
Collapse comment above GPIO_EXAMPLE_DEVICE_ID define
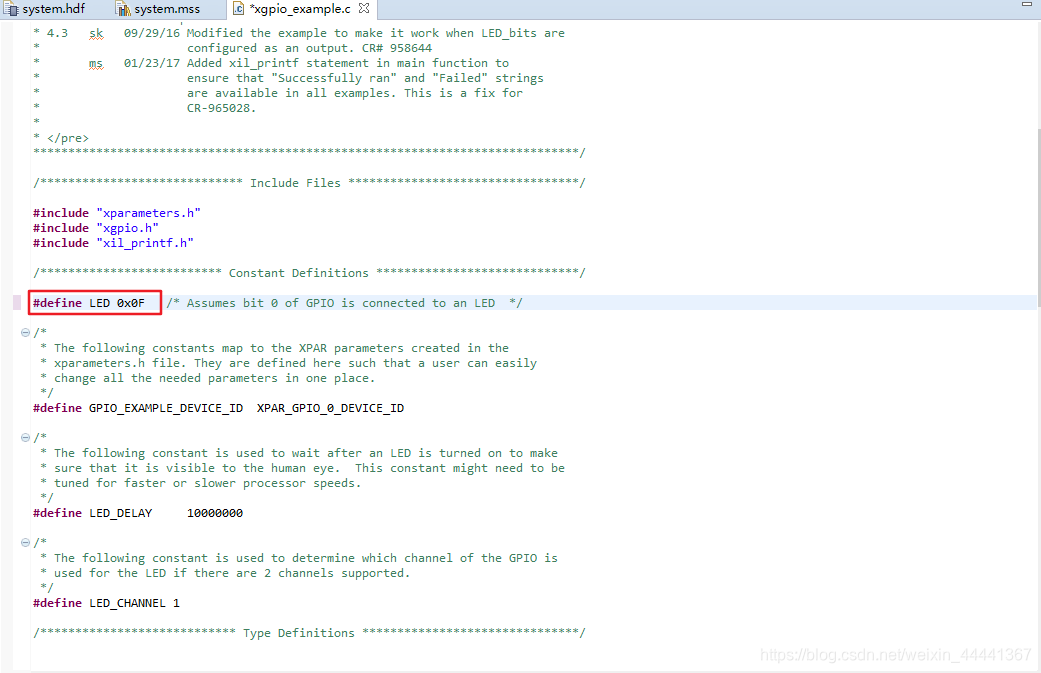(25, 333)
